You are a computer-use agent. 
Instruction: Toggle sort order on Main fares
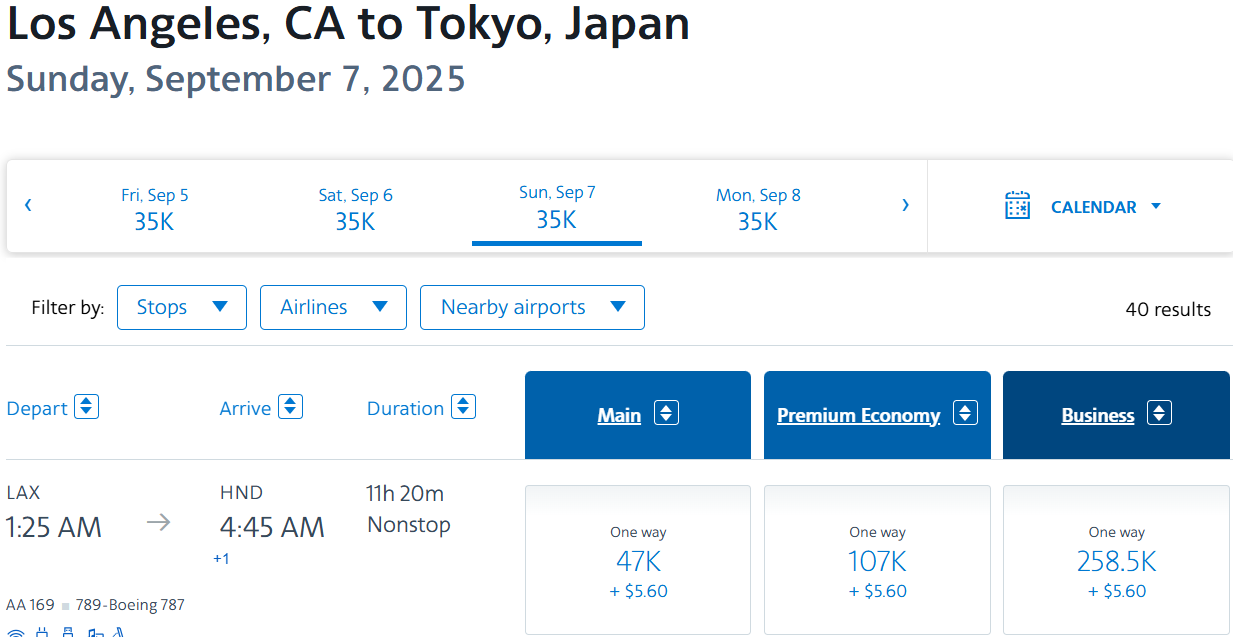click(666, 413)
